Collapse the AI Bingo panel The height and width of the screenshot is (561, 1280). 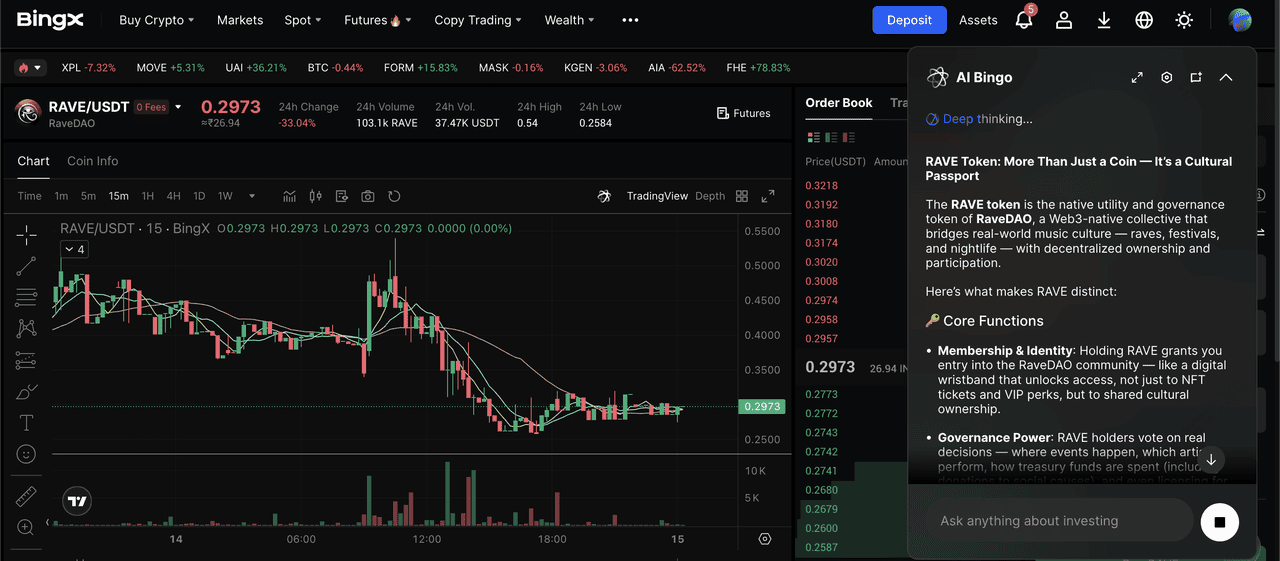(1226, 77)
